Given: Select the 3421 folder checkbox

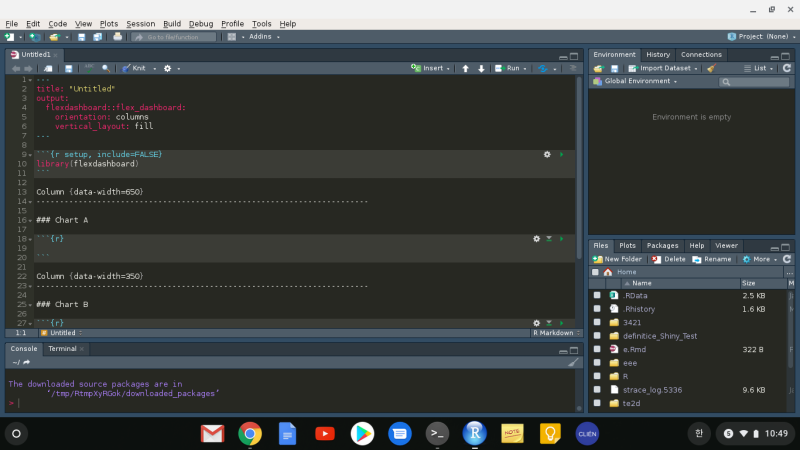Looking at the screenshot, I should (x=597, y=323).
